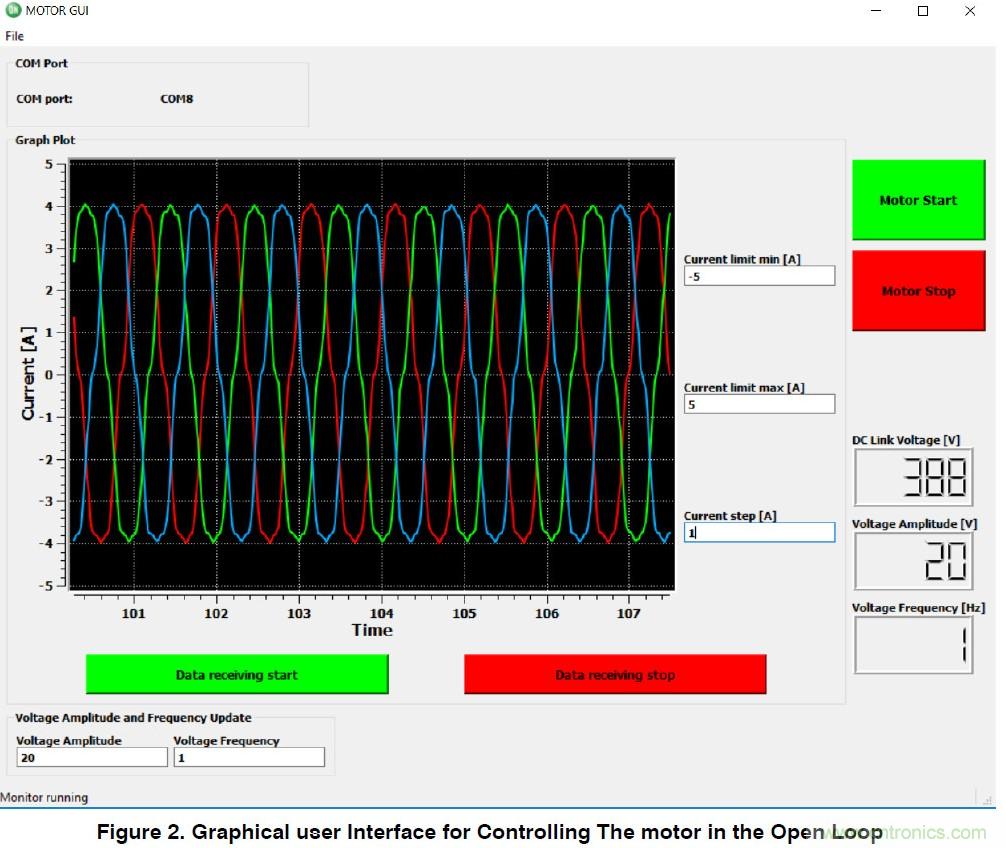Click the Voltage Amplitude LCD display showing 20

click(x=913, y=561)
